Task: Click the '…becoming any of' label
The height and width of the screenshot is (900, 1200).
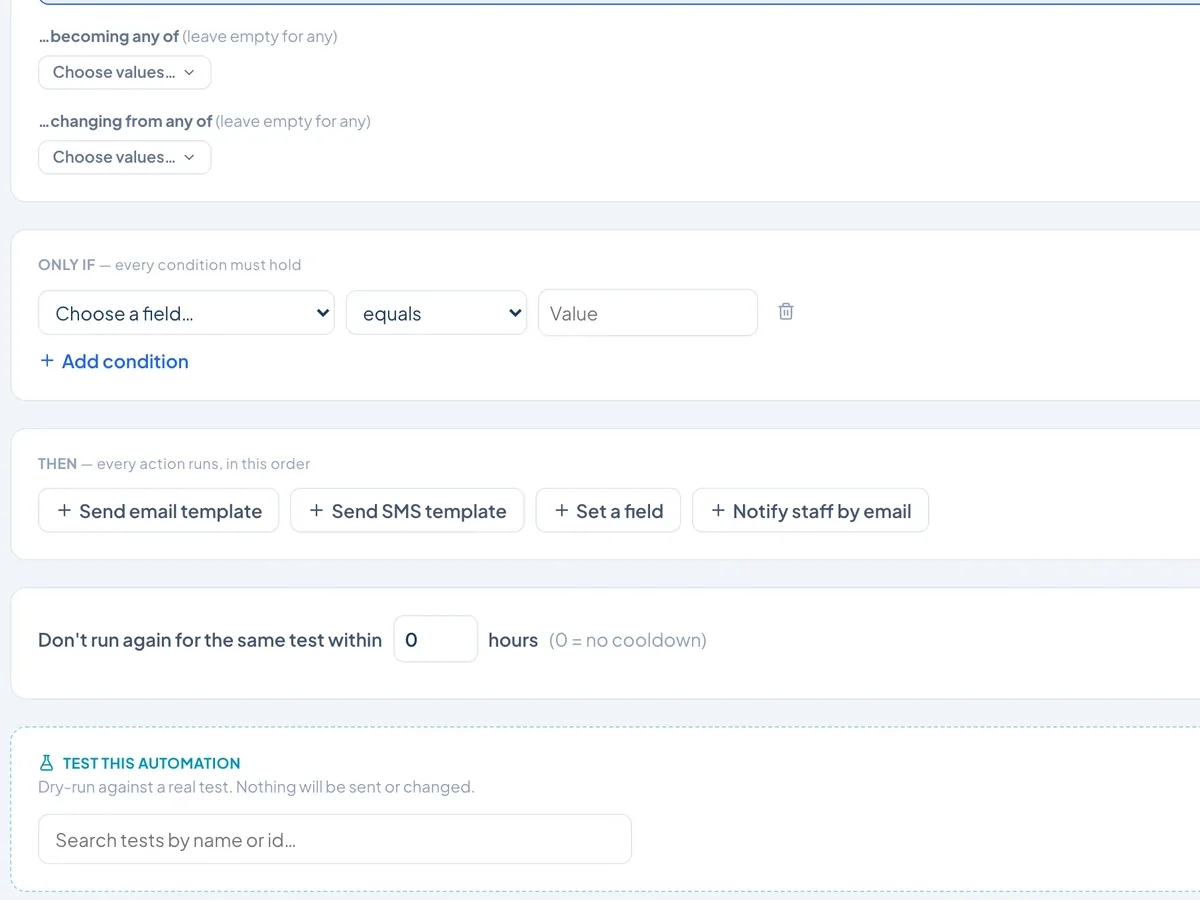Action: (108, 36)
